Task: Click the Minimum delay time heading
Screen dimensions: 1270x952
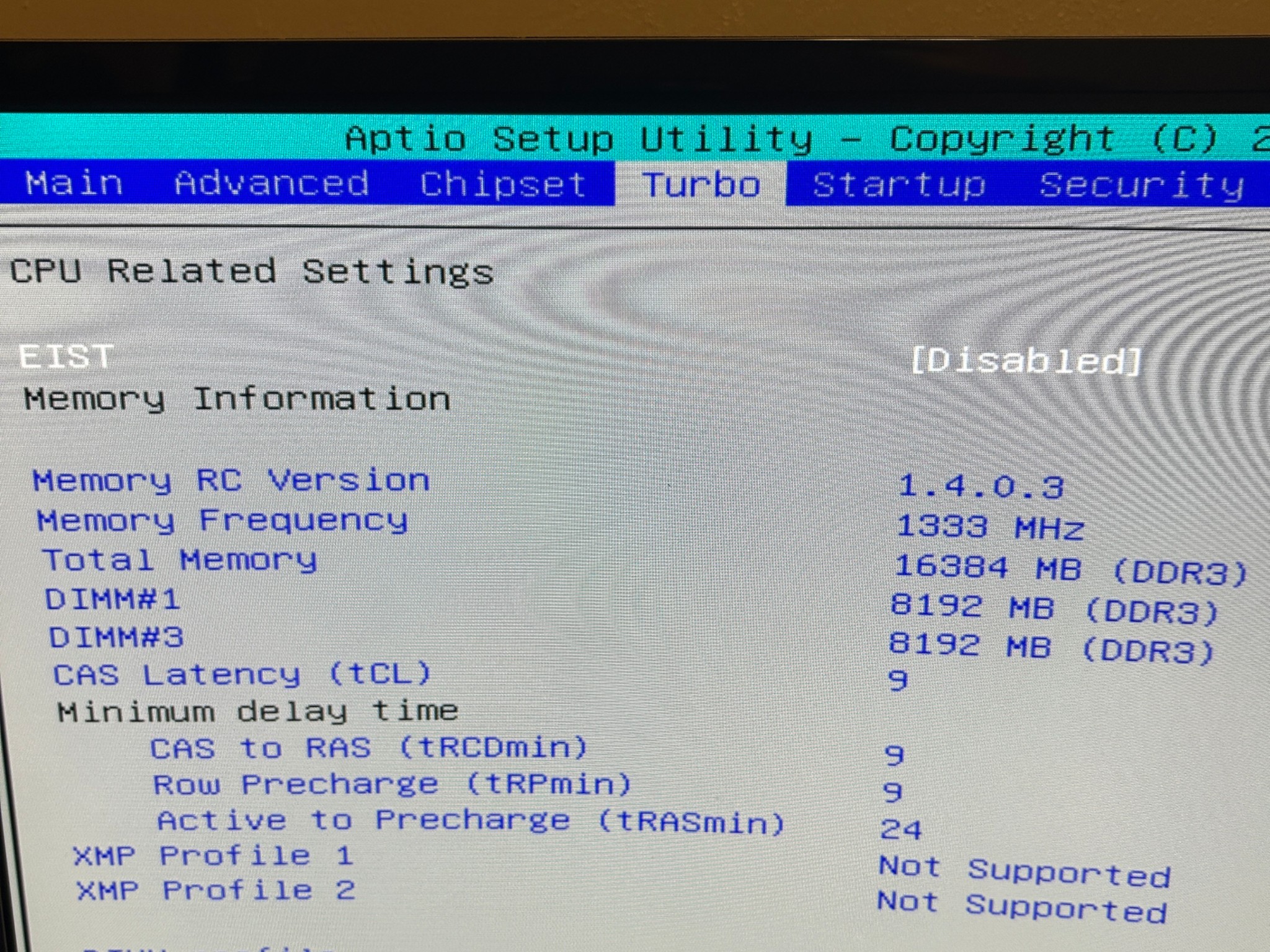Action: [258, 712]
